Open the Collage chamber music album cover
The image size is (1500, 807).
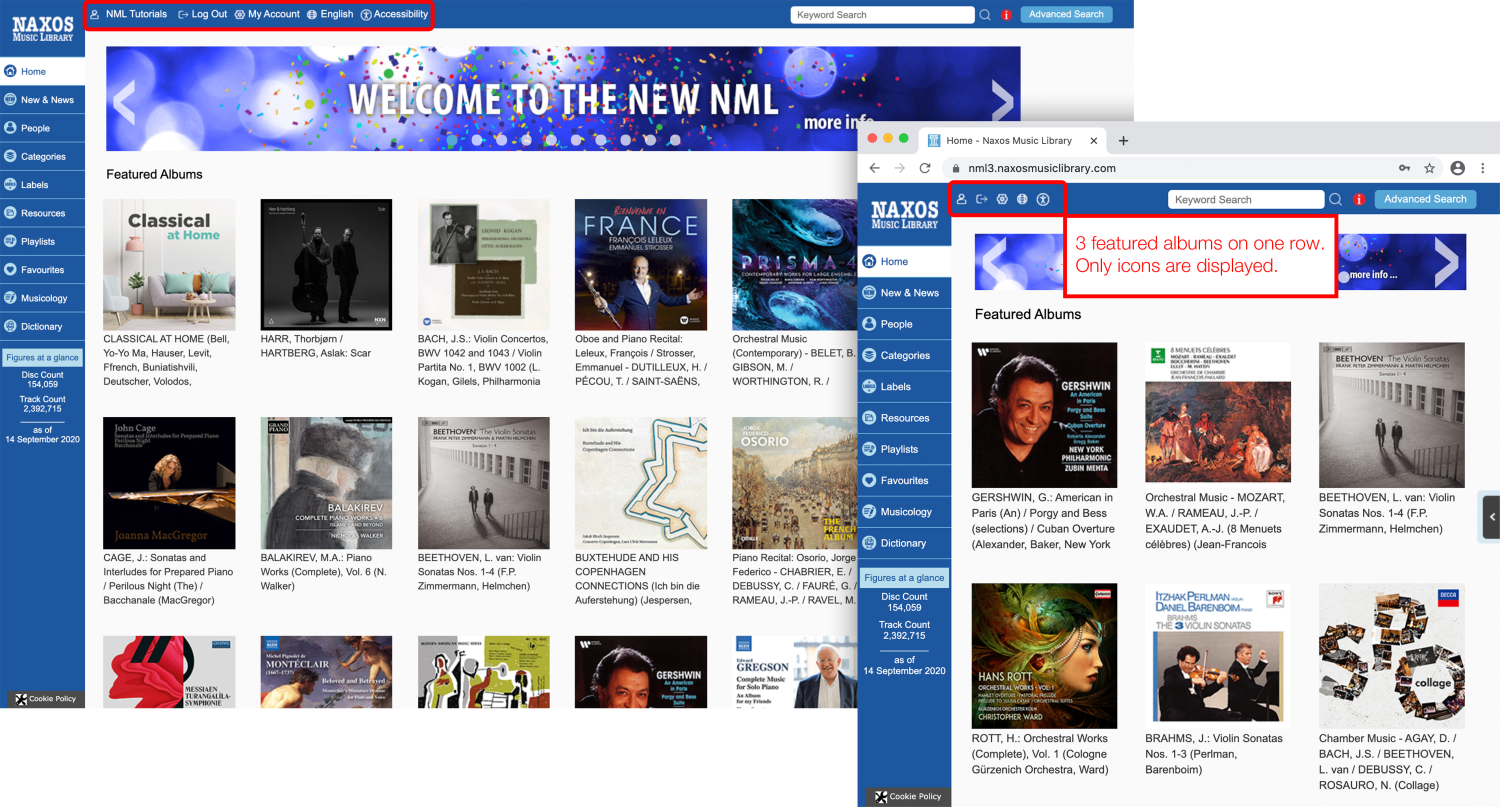click(x=1392, y=656)
